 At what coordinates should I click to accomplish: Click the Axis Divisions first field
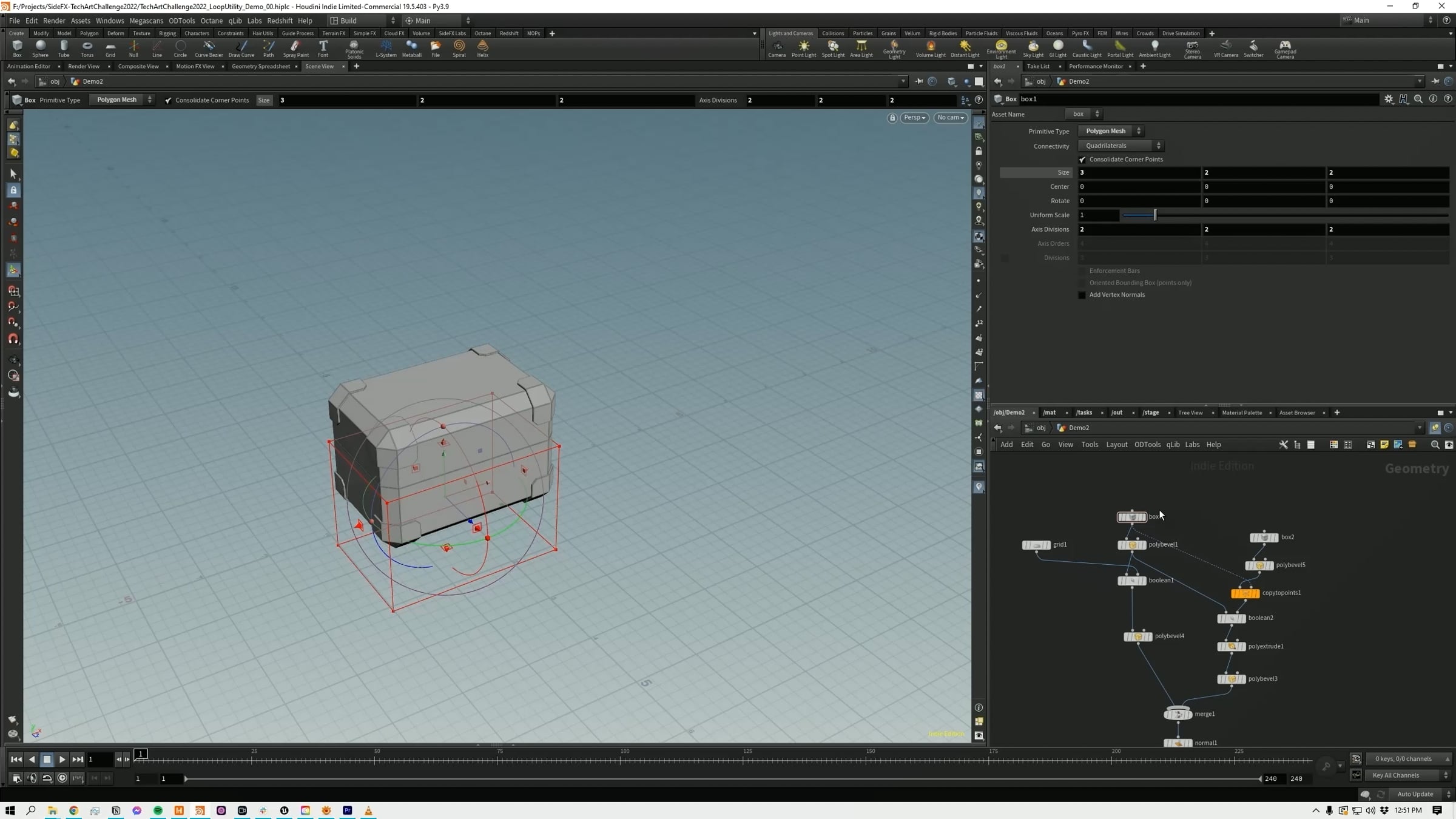click(x=1139, y=229)
